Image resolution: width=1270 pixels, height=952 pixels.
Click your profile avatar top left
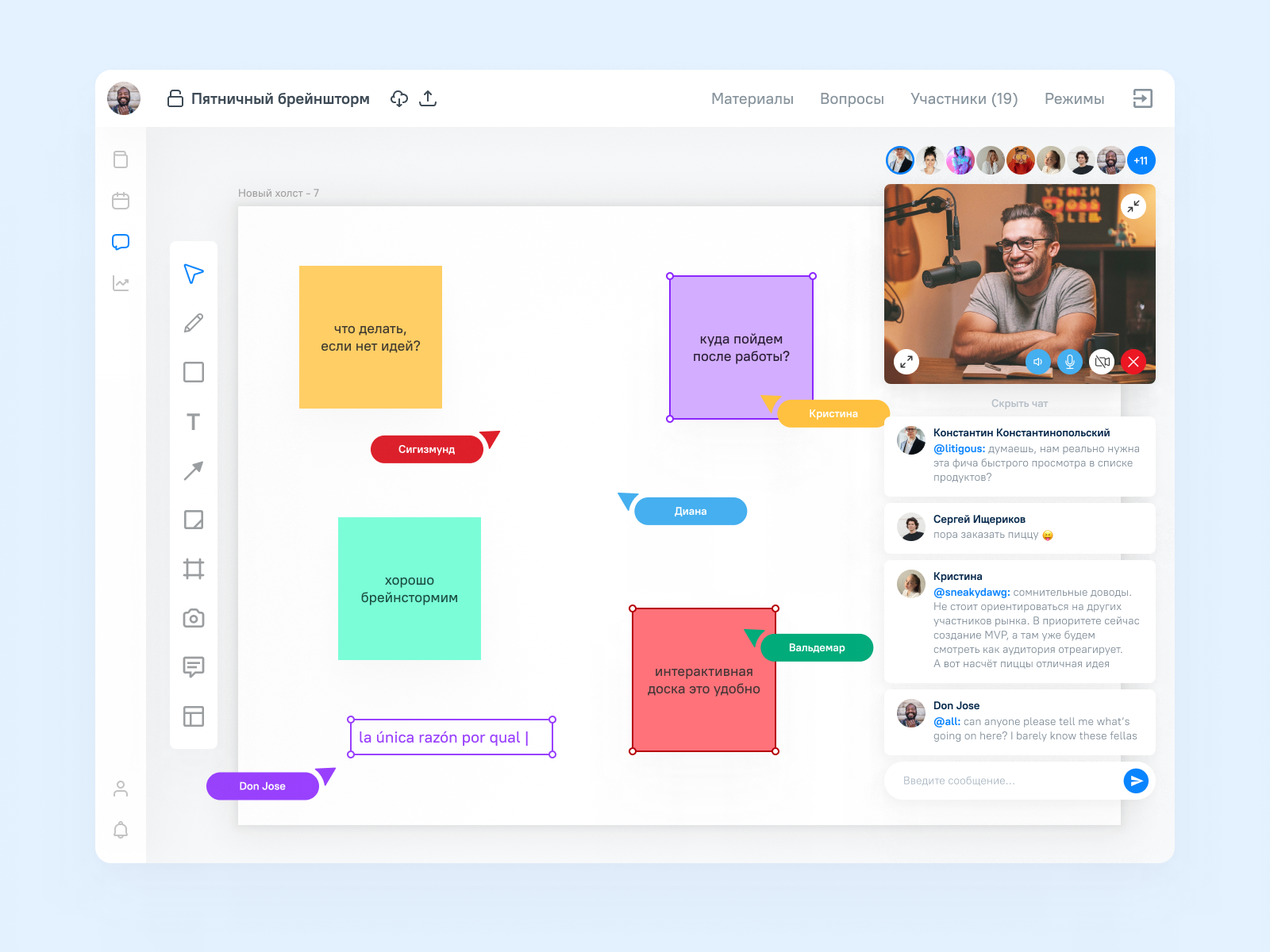[124, 98]
